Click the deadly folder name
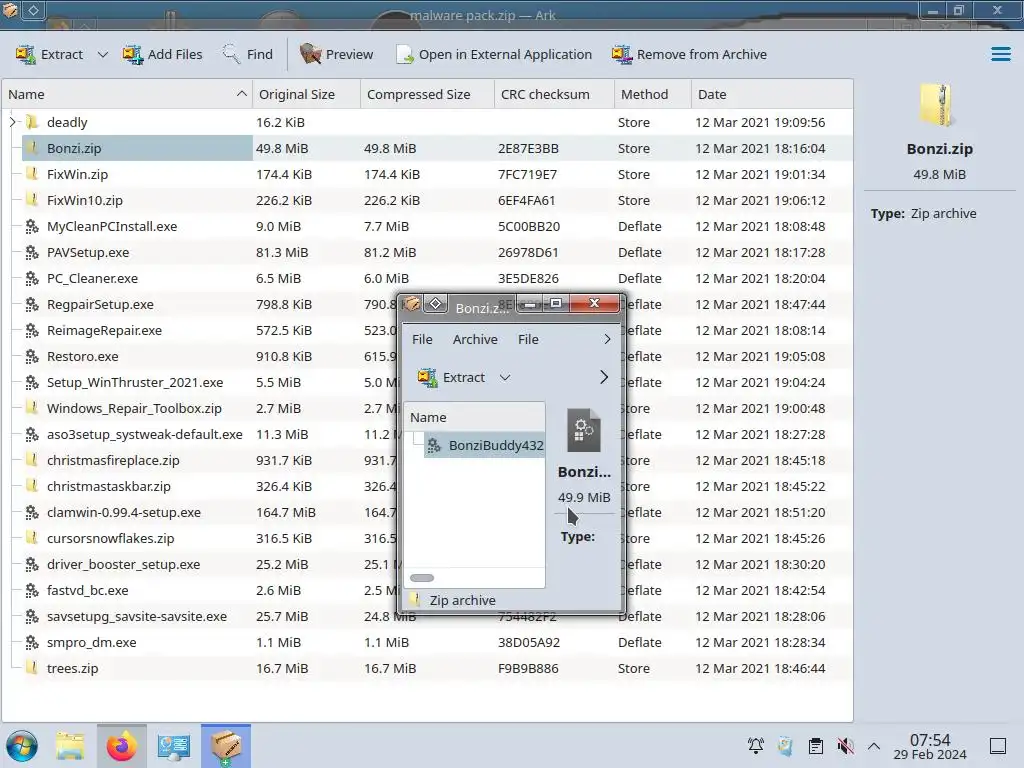 click(x=67, y=122)
